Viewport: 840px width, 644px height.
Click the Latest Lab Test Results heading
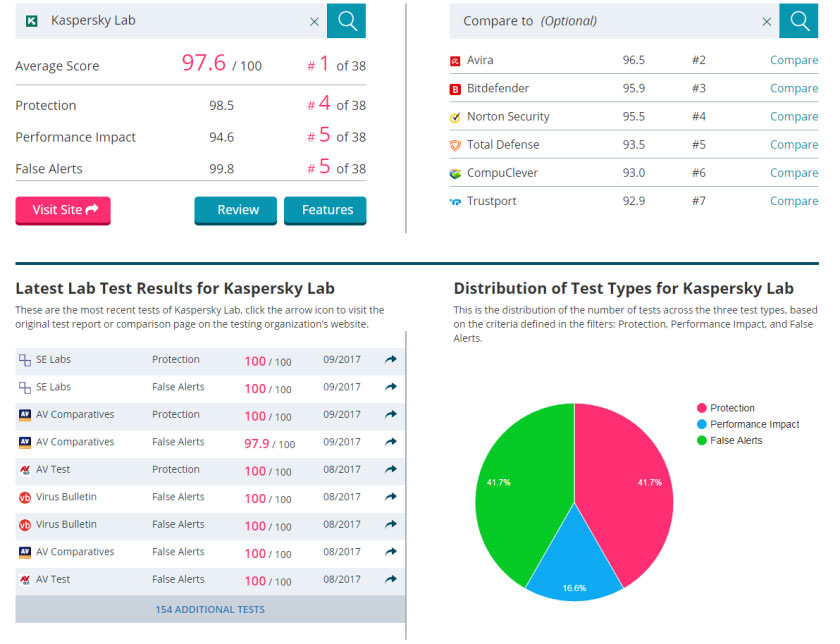point(175,288)
